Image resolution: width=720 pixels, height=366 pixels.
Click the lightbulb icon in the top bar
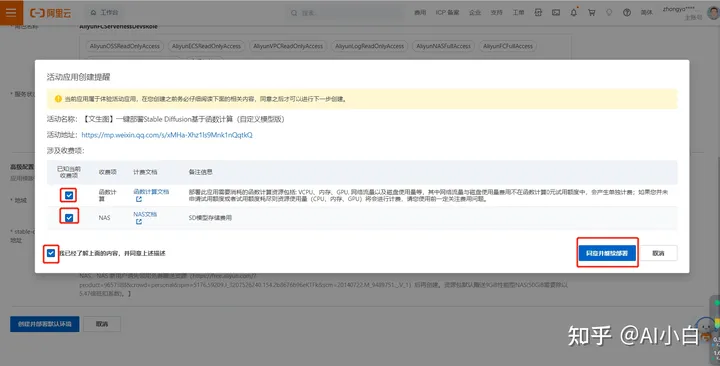[609, 12]
